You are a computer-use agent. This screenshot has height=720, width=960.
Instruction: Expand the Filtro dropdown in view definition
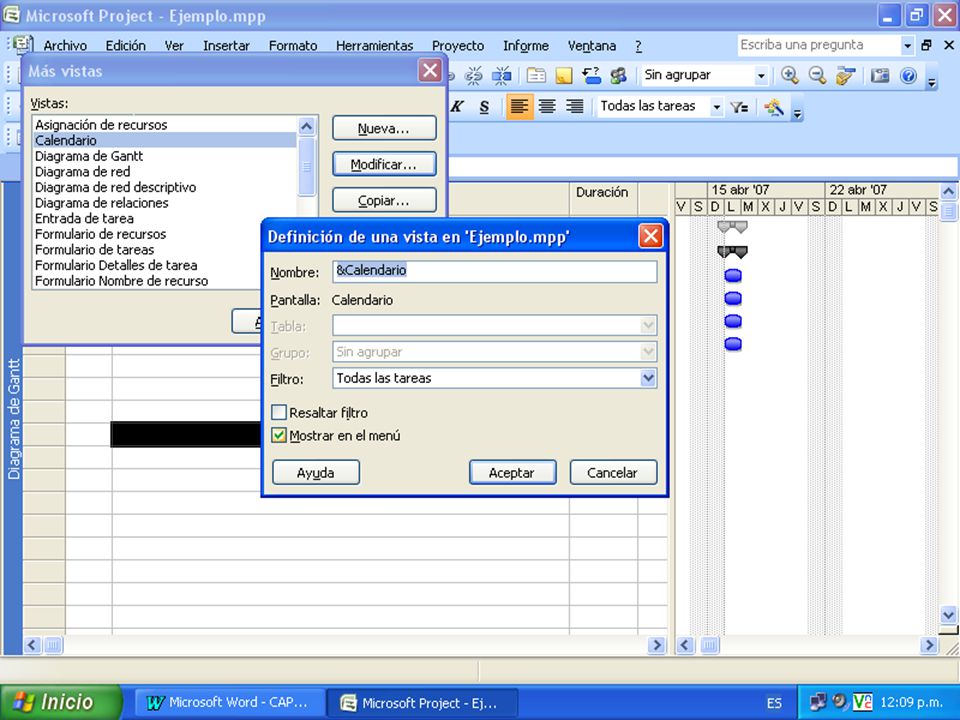(648, 378)
